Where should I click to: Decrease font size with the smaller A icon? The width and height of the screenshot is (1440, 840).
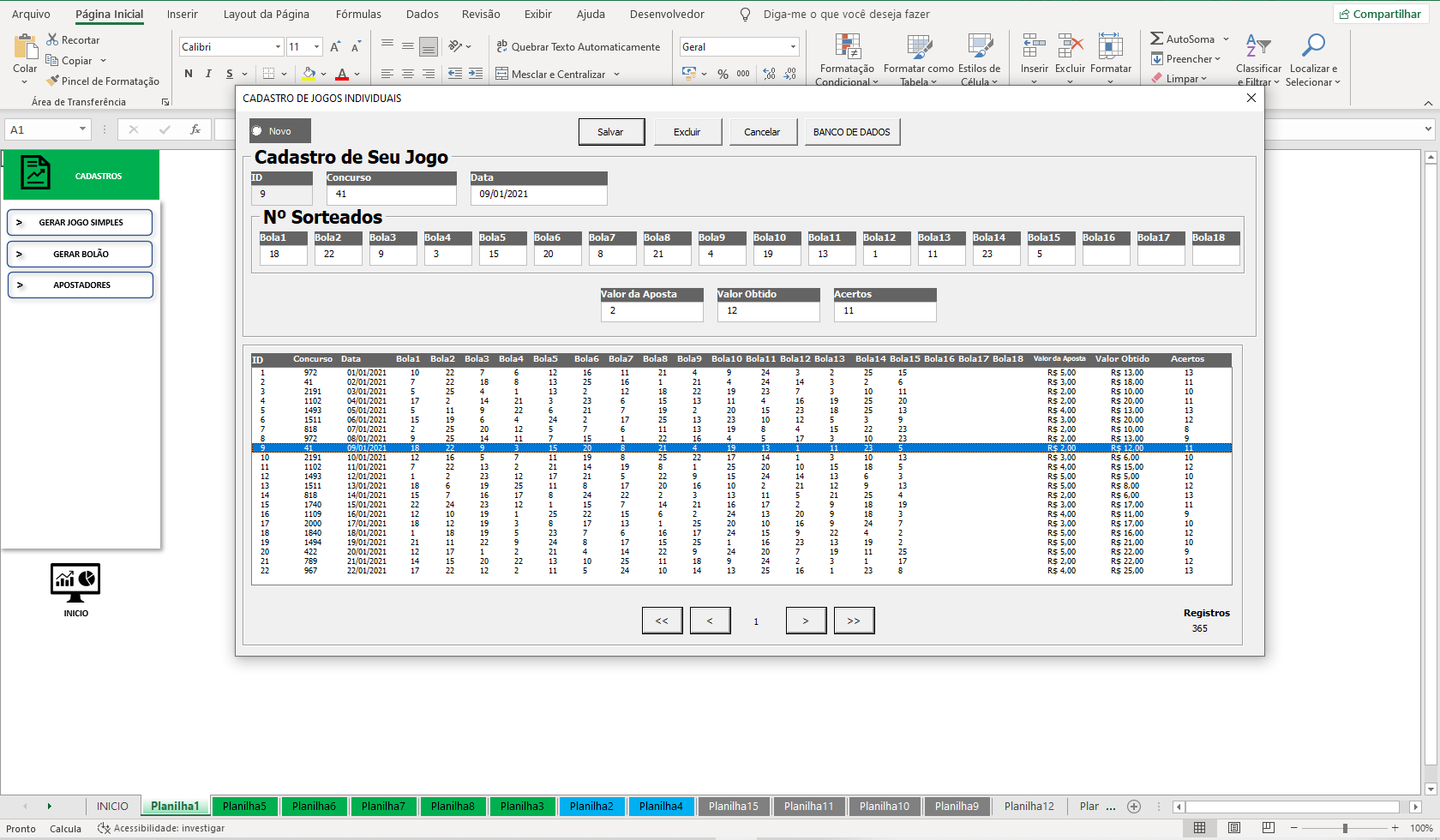(x=356, y=46)
